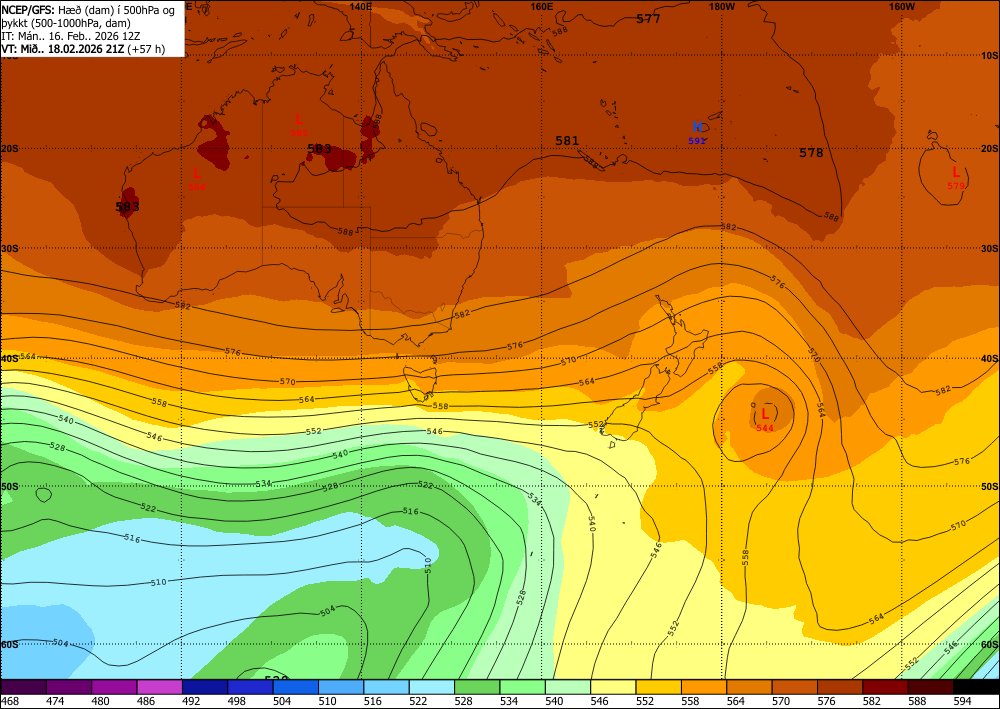
Task: Select the legend swatch between 564 and 570
Action: point(748,687)
